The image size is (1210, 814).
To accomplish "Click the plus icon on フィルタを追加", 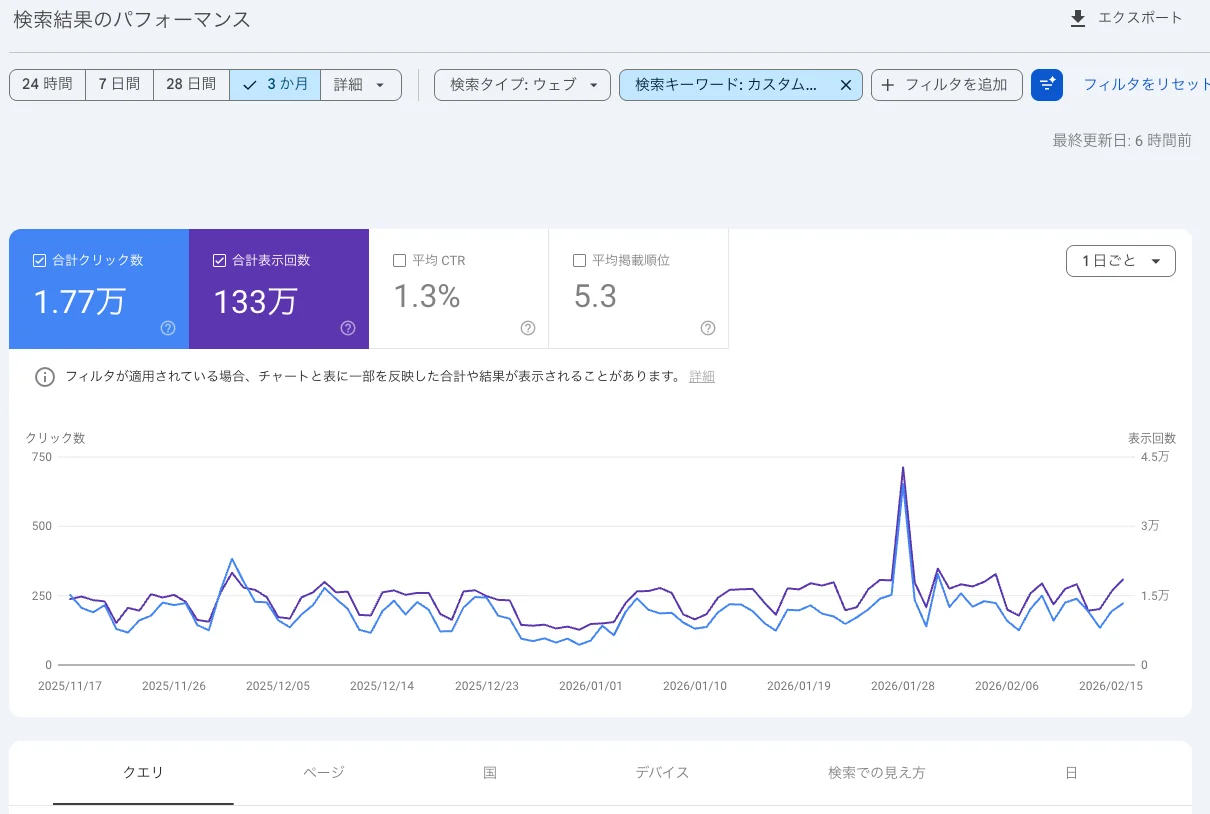I will click(888, 85).
